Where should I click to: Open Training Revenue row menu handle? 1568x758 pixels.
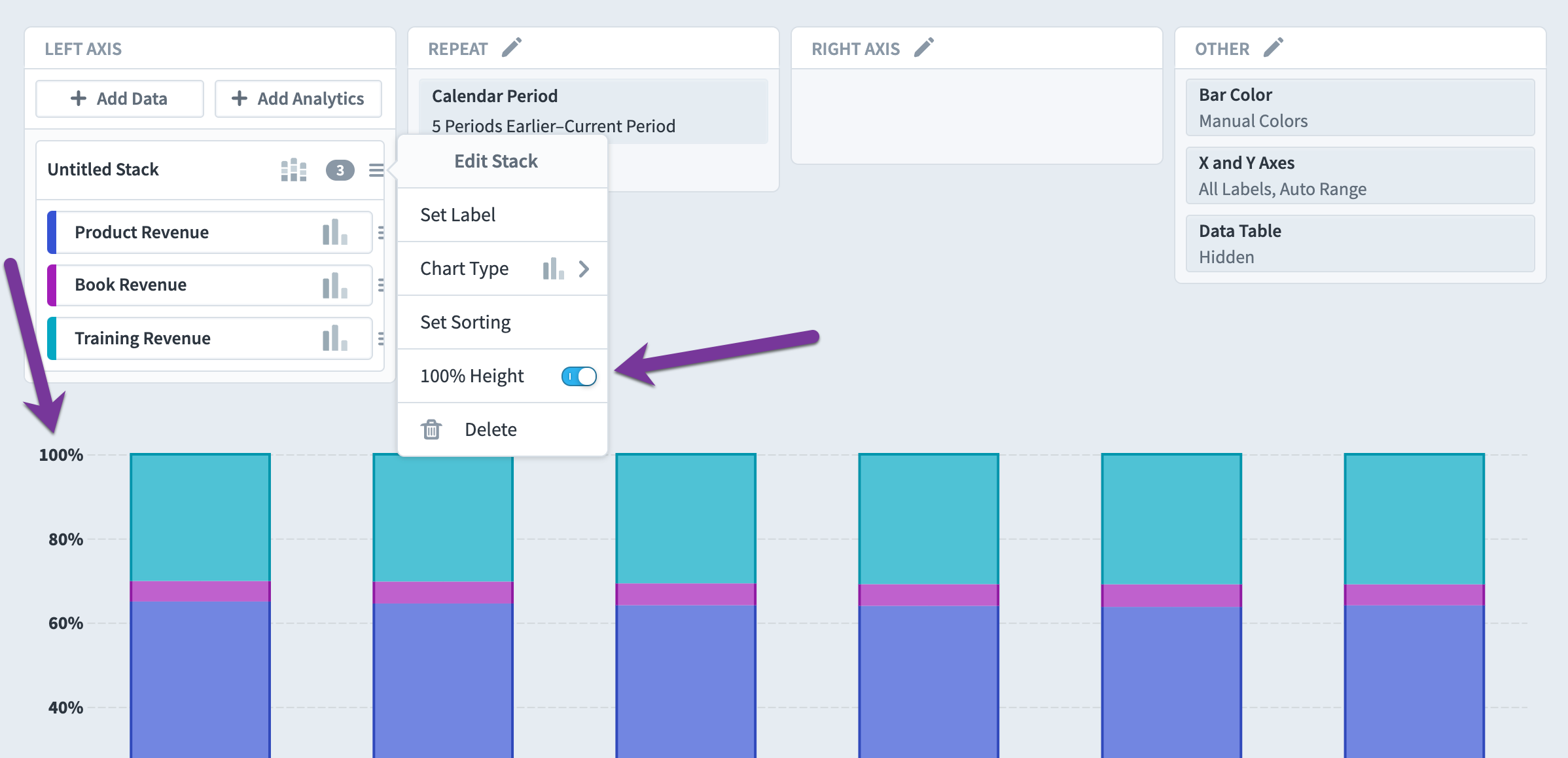381,338
